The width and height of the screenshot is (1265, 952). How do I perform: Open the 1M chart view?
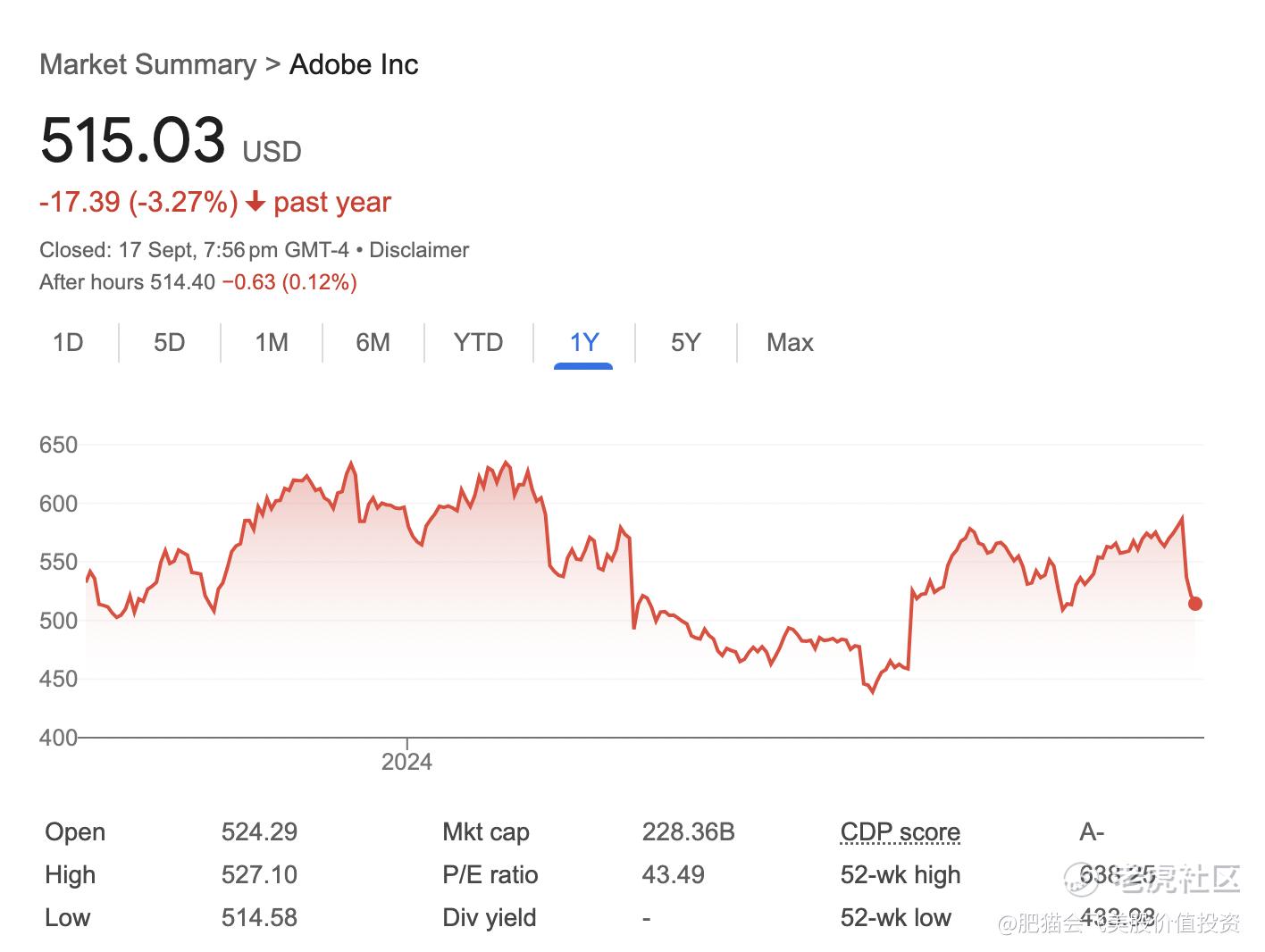pyautogui.click(x=272, y=343)
